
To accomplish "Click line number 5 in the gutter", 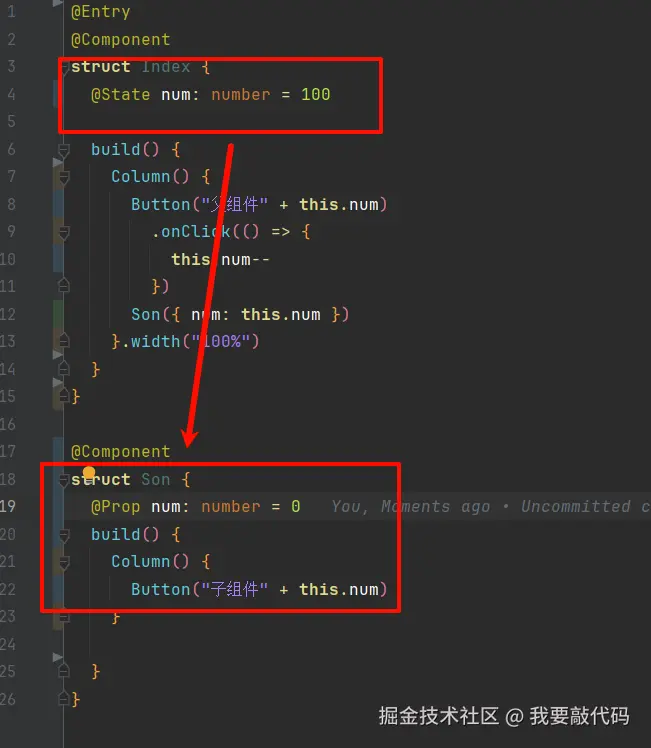I will tap(11, 122).
